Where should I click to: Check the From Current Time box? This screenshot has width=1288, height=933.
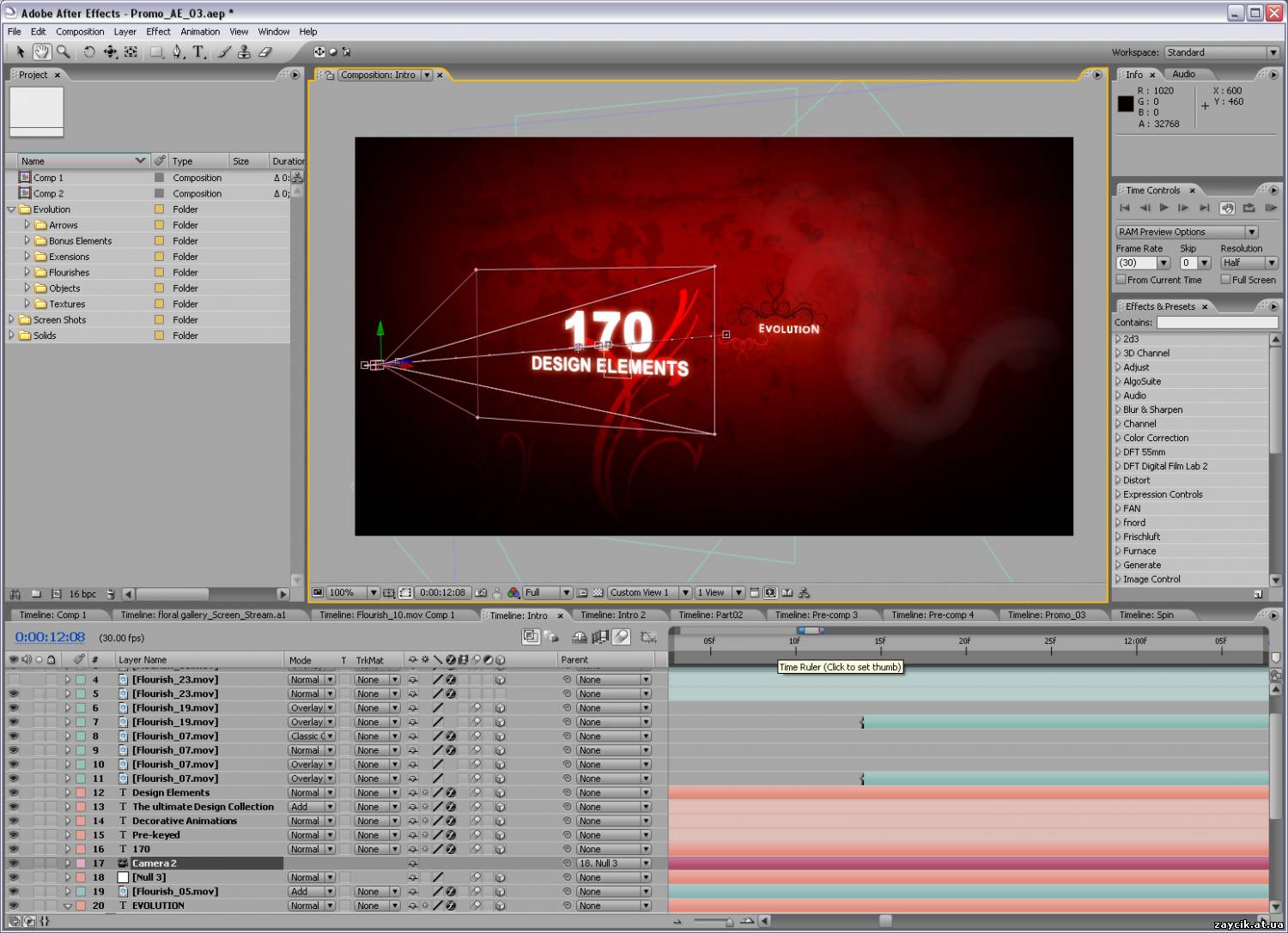pos(1121,279)
